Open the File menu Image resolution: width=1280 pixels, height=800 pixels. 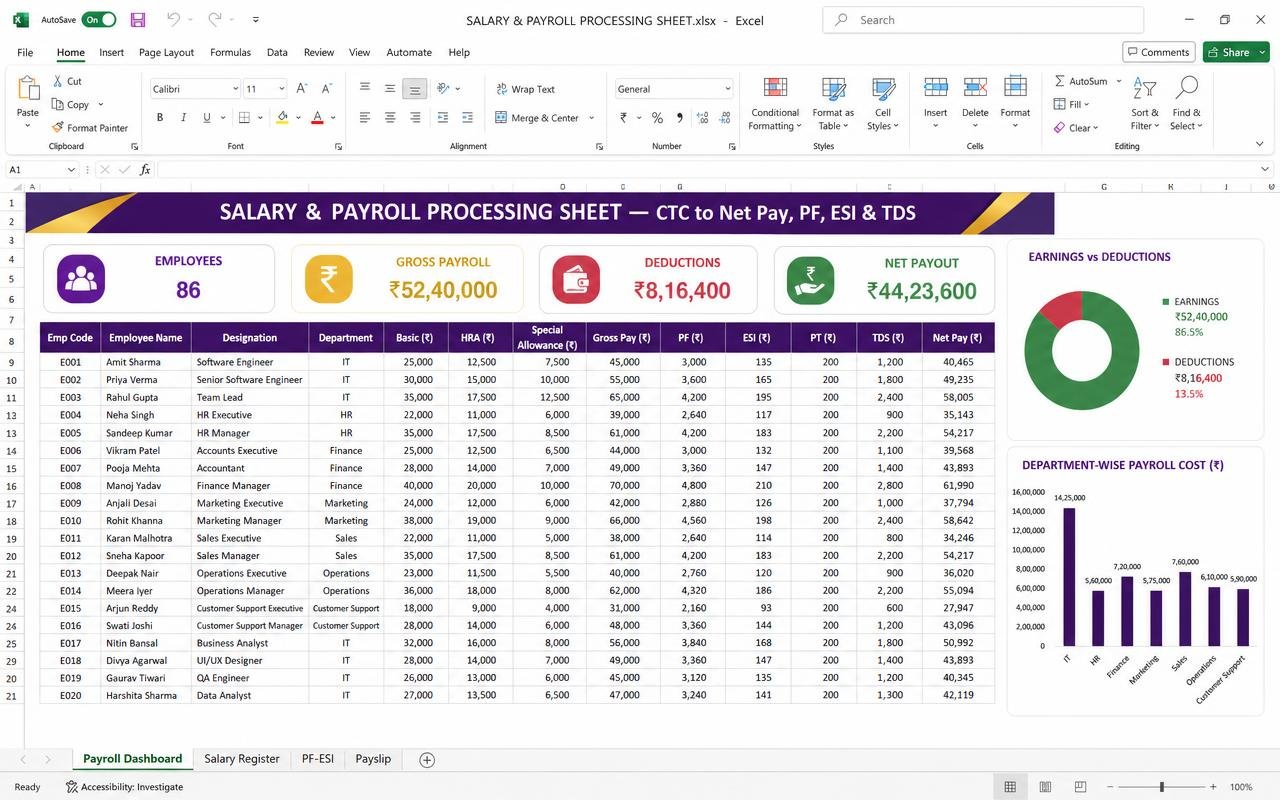pyautogui.click(x=25, y=52)
